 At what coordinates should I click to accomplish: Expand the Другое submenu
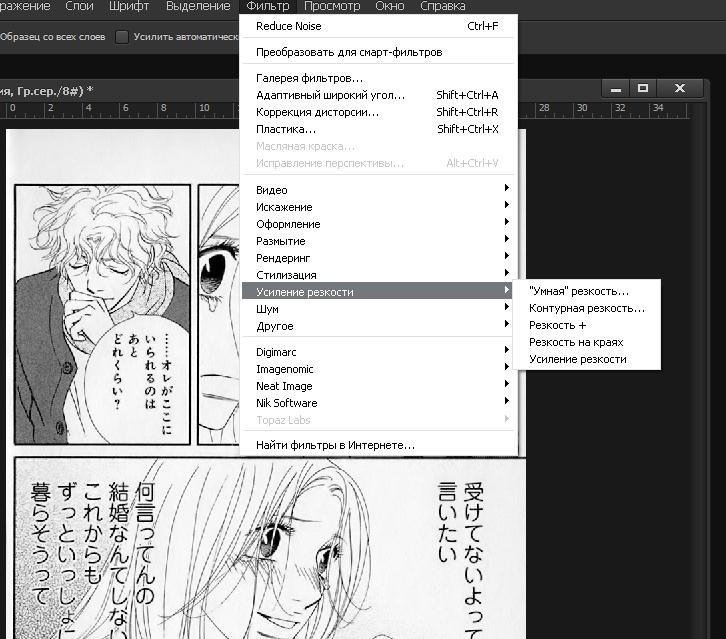(377, 326)
